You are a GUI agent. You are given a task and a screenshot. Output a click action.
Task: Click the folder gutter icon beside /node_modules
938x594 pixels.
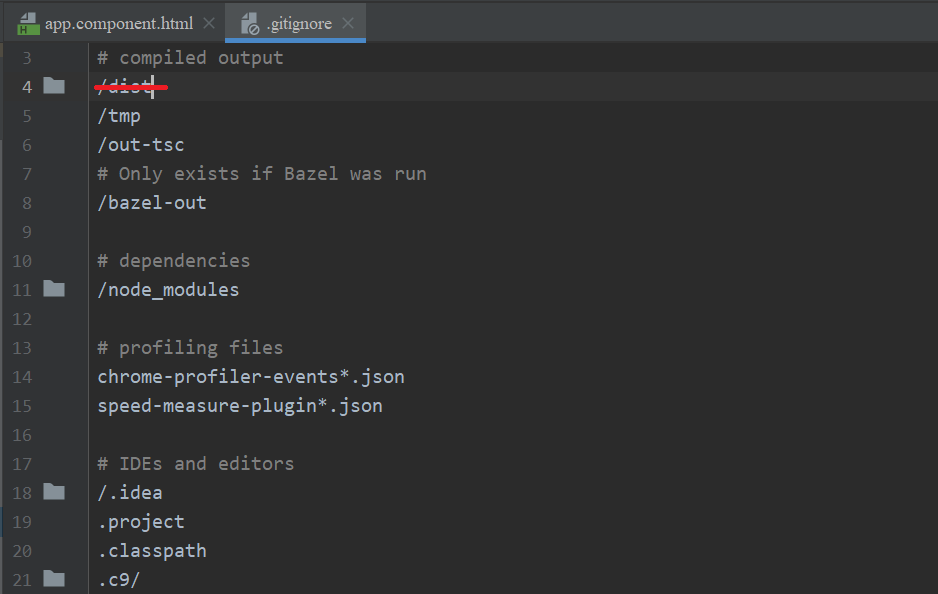pyautogui.click(x=54, y=290)
